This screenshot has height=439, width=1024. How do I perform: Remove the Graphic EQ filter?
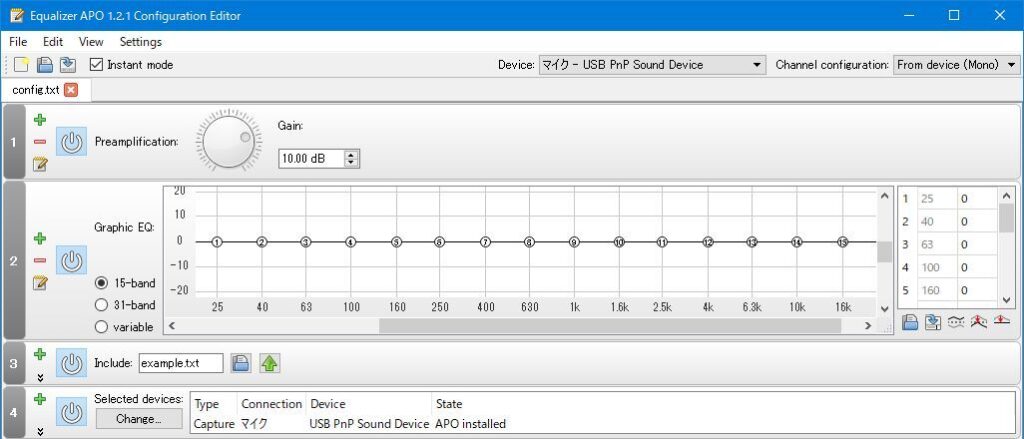coord(40,260)
